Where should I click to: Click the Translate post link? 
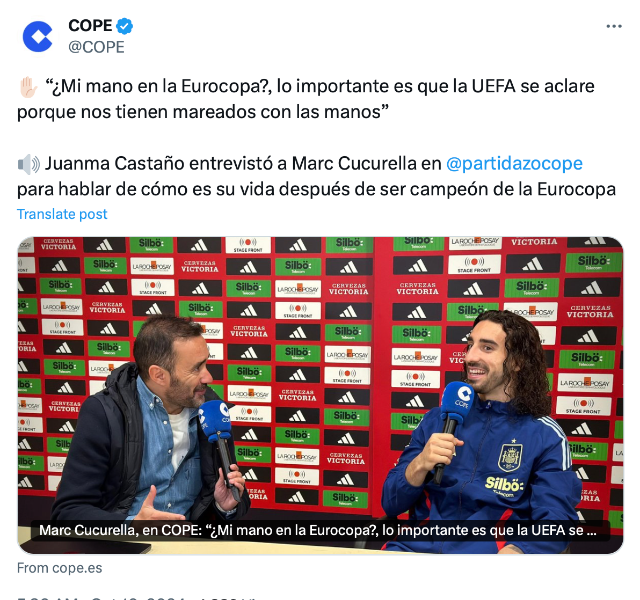tap(62, 214)
